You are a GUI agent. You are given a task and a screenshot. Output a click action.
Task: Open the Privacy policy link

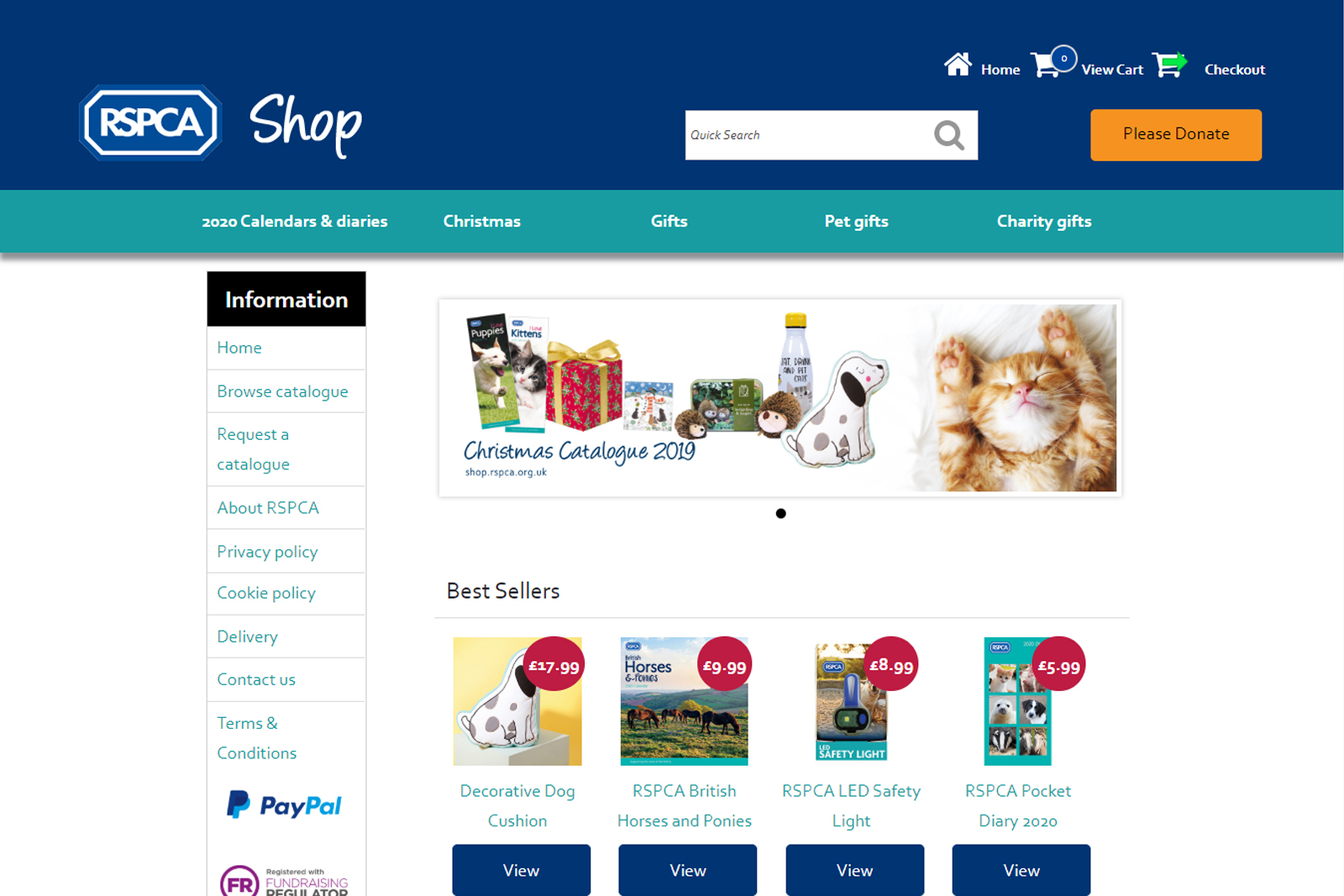(x=267, y=552)
